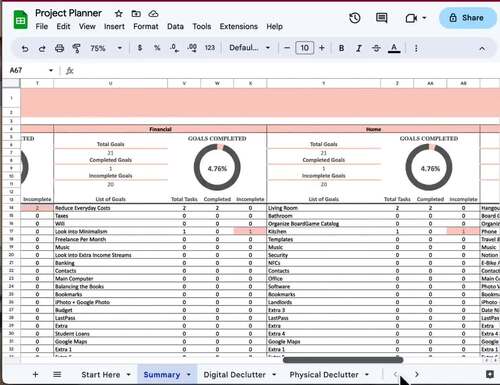The image size is (500, 385).
Task: Open the comments panel icon
Action: 381,18
